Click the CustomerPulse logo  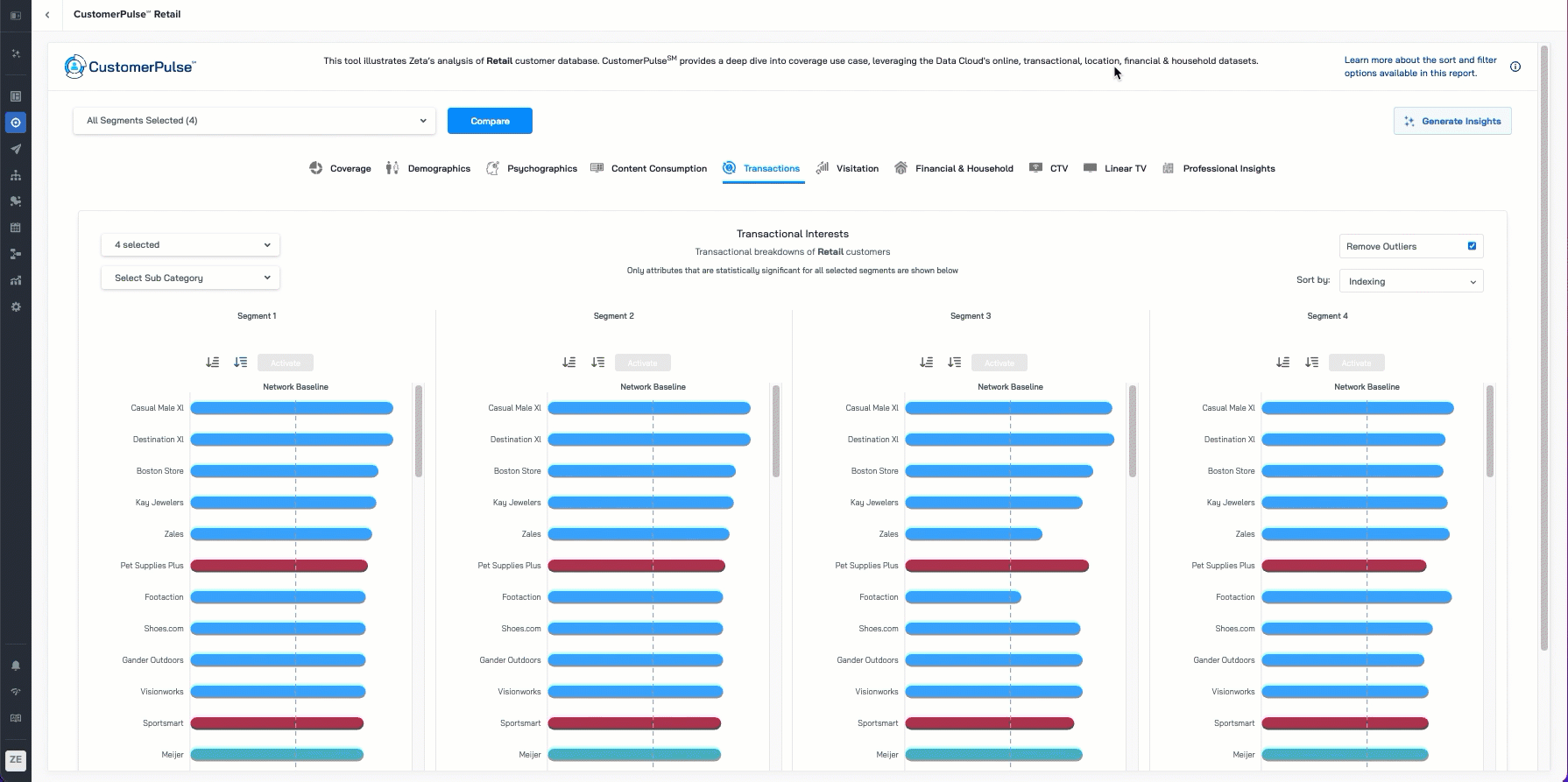click(130, 67)
